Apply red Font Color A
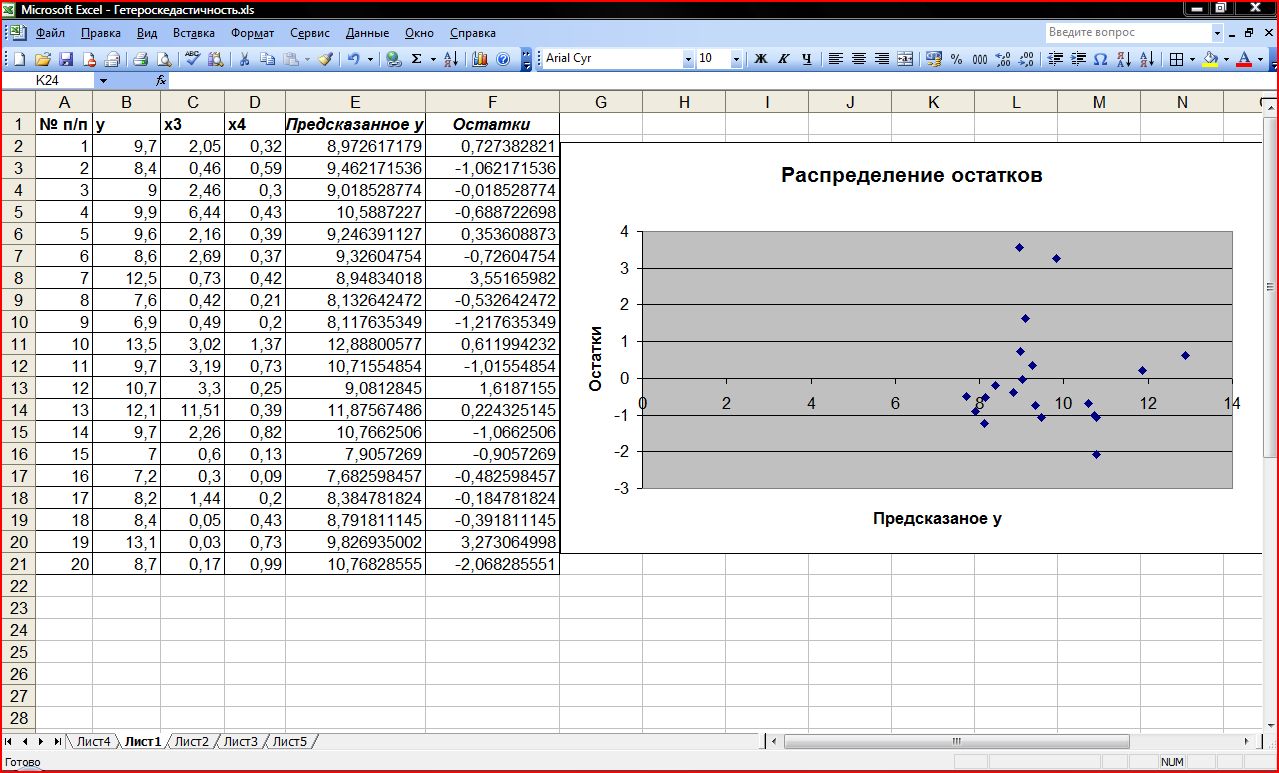Screen dimensions: 1279x773 pyautogui.click(x=1244, y=59)
